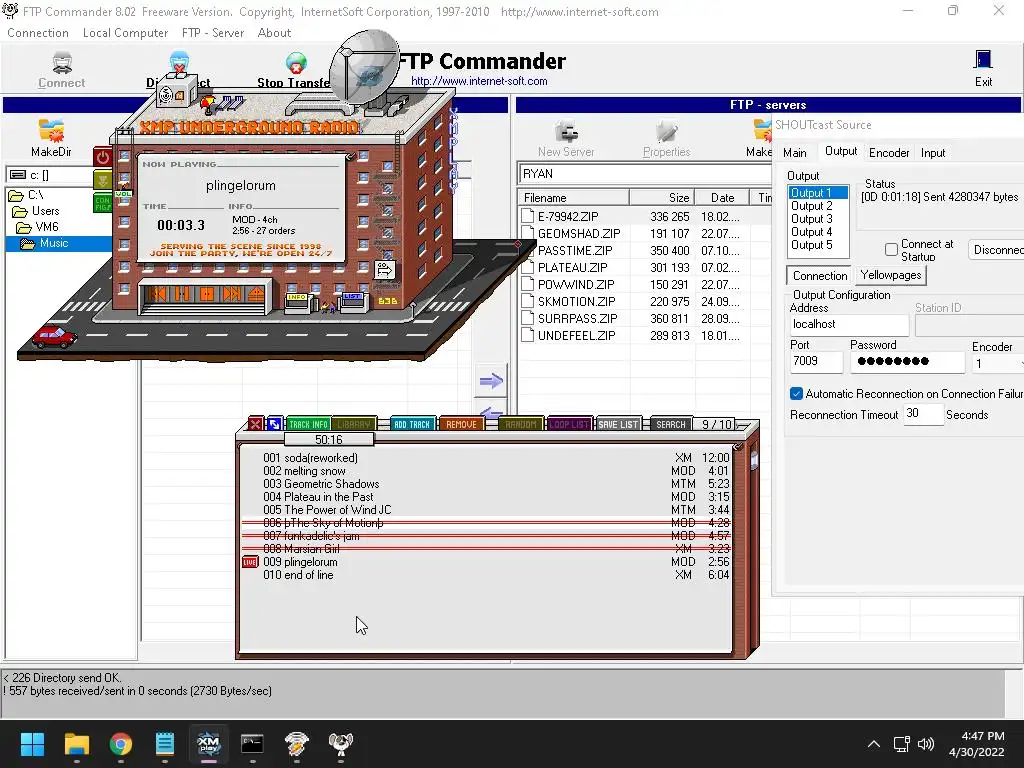The width and height of the screenshot is (1024, 768).
Task: Click the yellow INFO booth on XMPlay
Action: 298,303
